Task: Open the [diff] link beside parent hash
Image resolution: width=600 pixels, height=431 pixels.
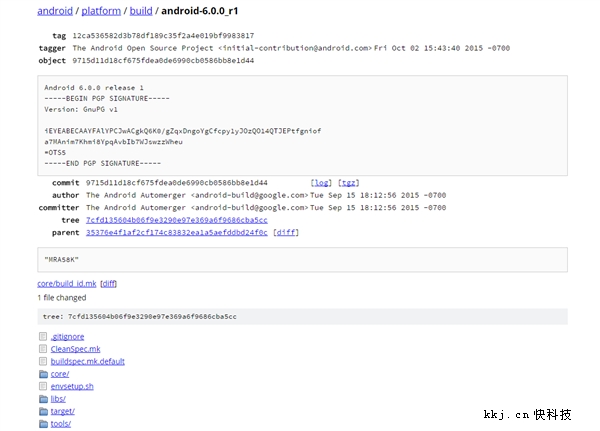Action: pyautogui.click(x=286, y=232)
